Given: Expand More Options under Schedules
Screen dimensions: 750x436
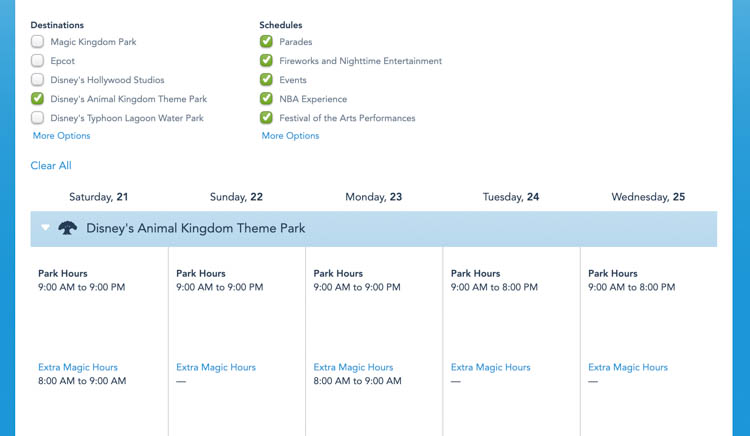Looking at the screenshot, I should click(x=290, y=136).
